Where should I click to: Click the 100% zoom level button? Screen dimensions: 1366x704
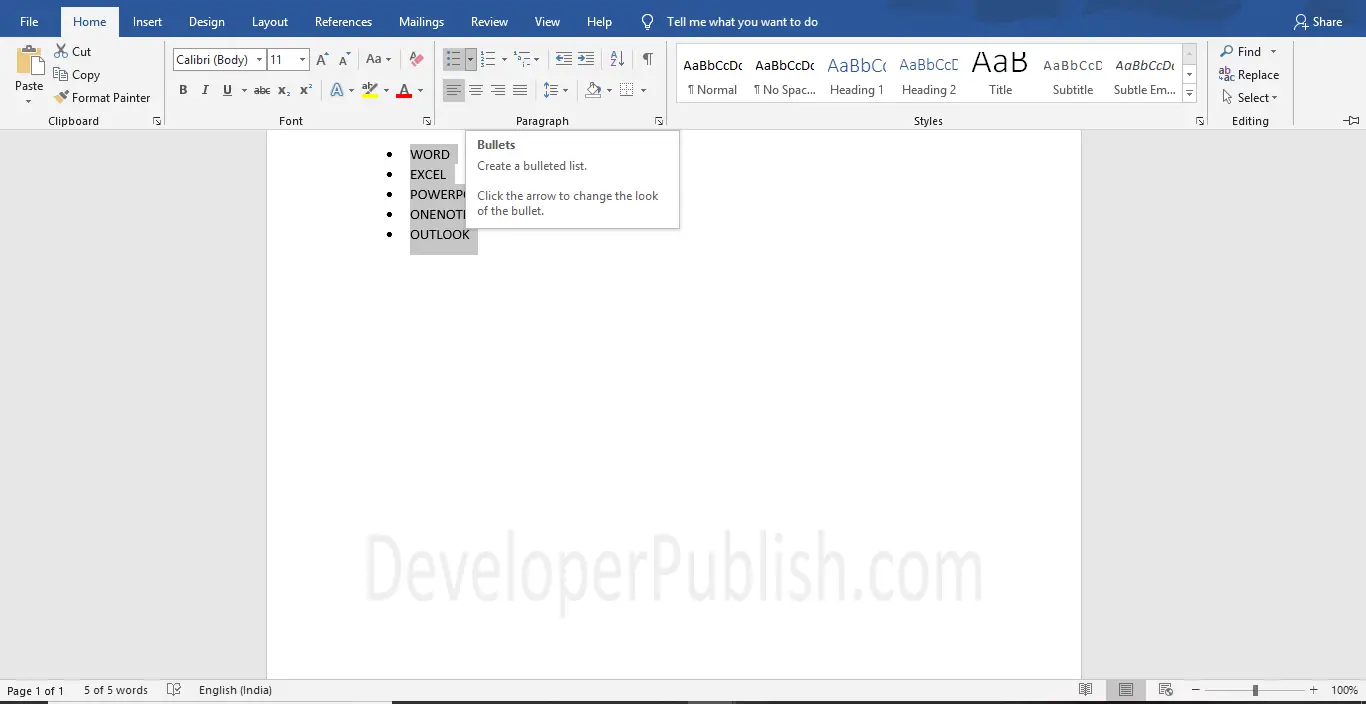point(1345,690)
